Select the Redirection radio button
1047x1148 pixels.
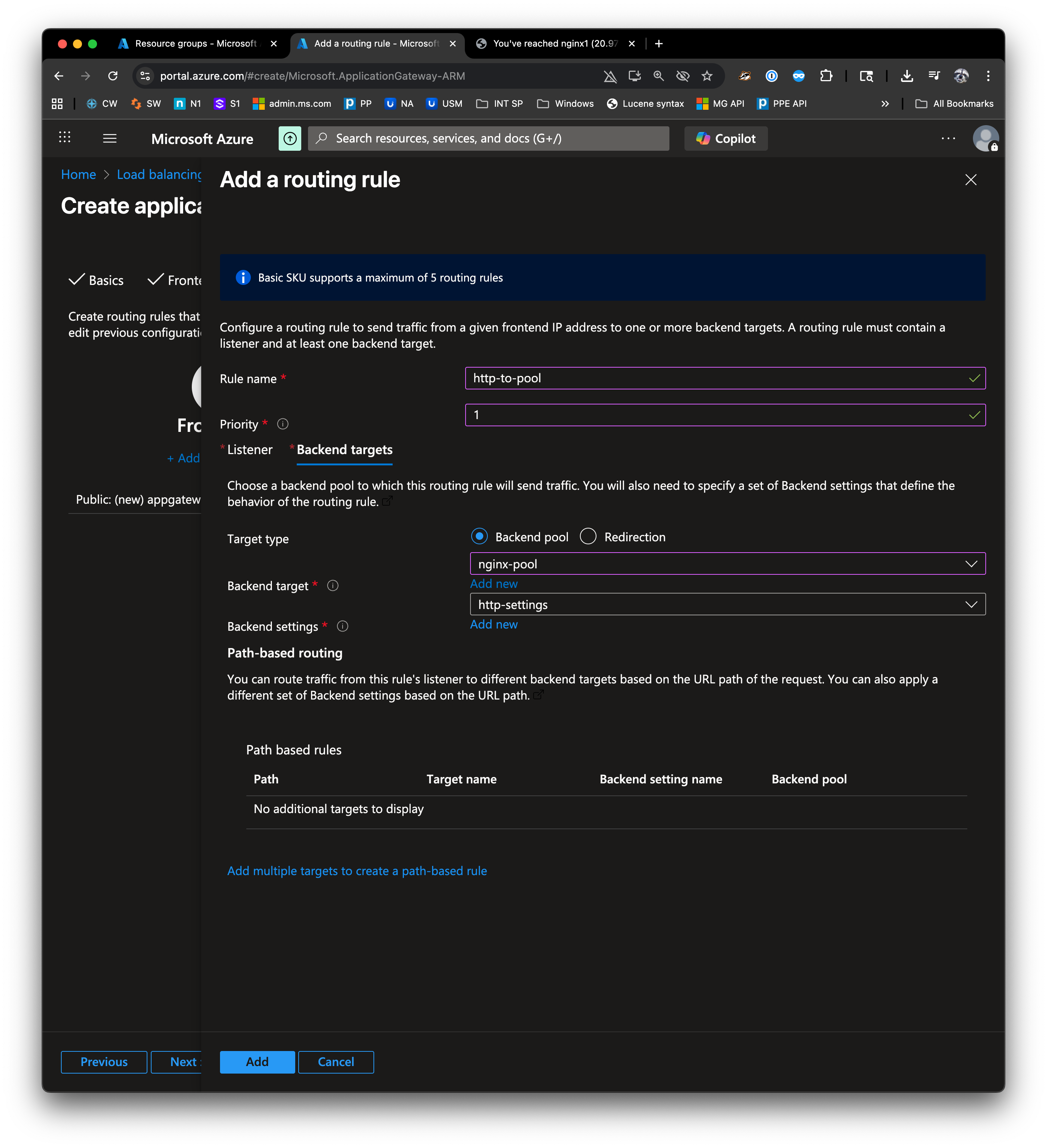(x=588, y=536)
